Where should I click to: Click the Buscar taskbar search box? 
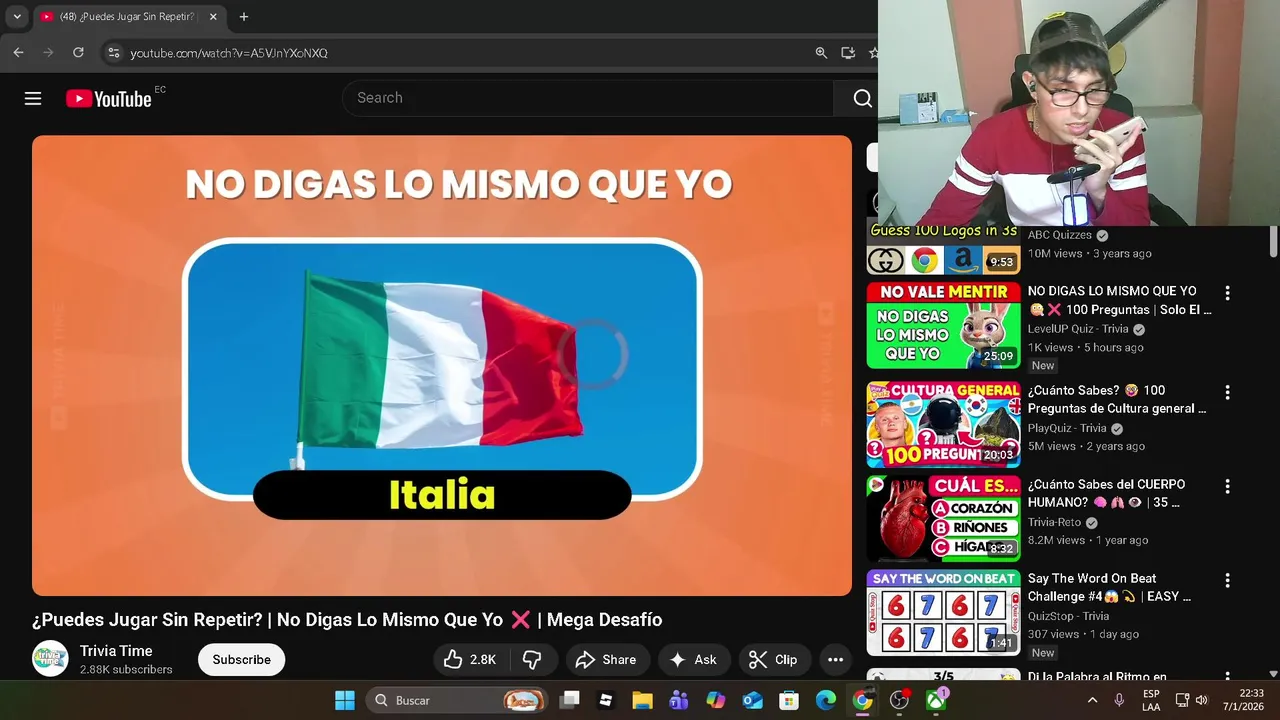[x=457, y=700]
